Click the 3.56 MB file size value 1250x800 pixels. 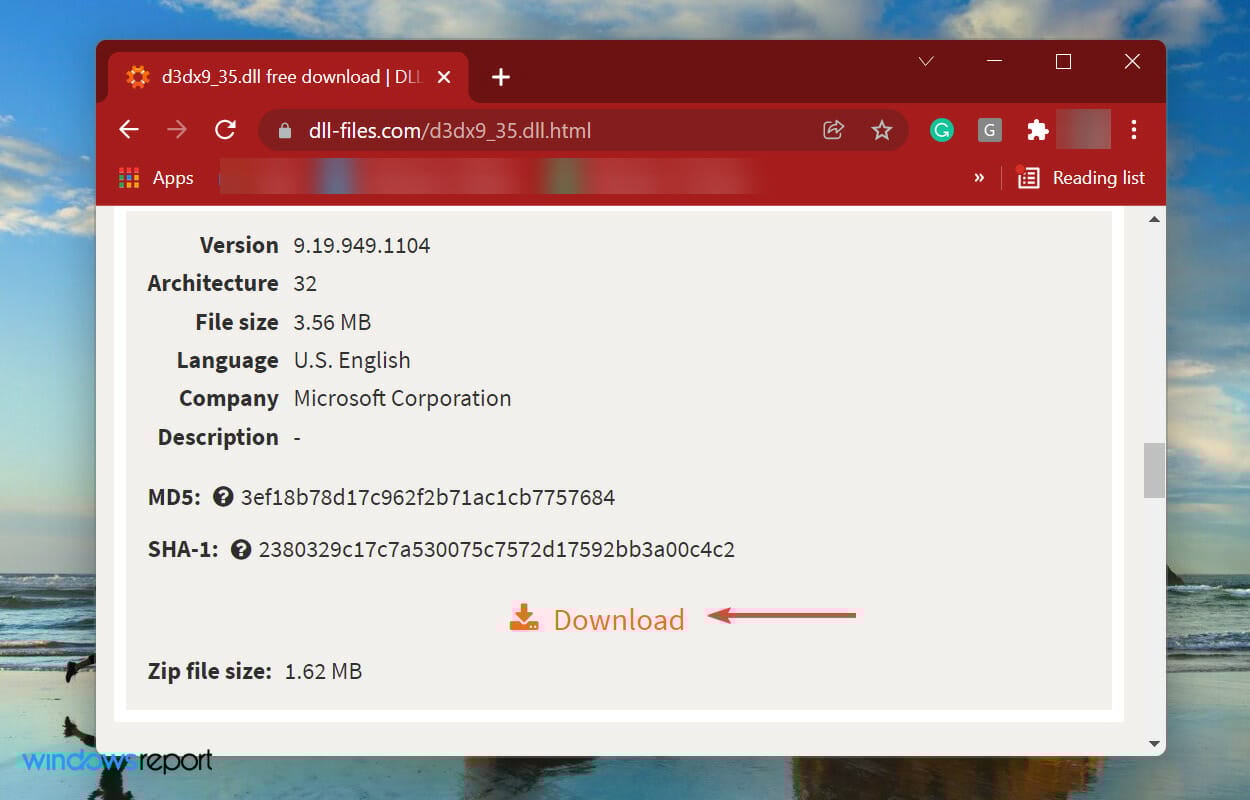(x=332, y=323)
